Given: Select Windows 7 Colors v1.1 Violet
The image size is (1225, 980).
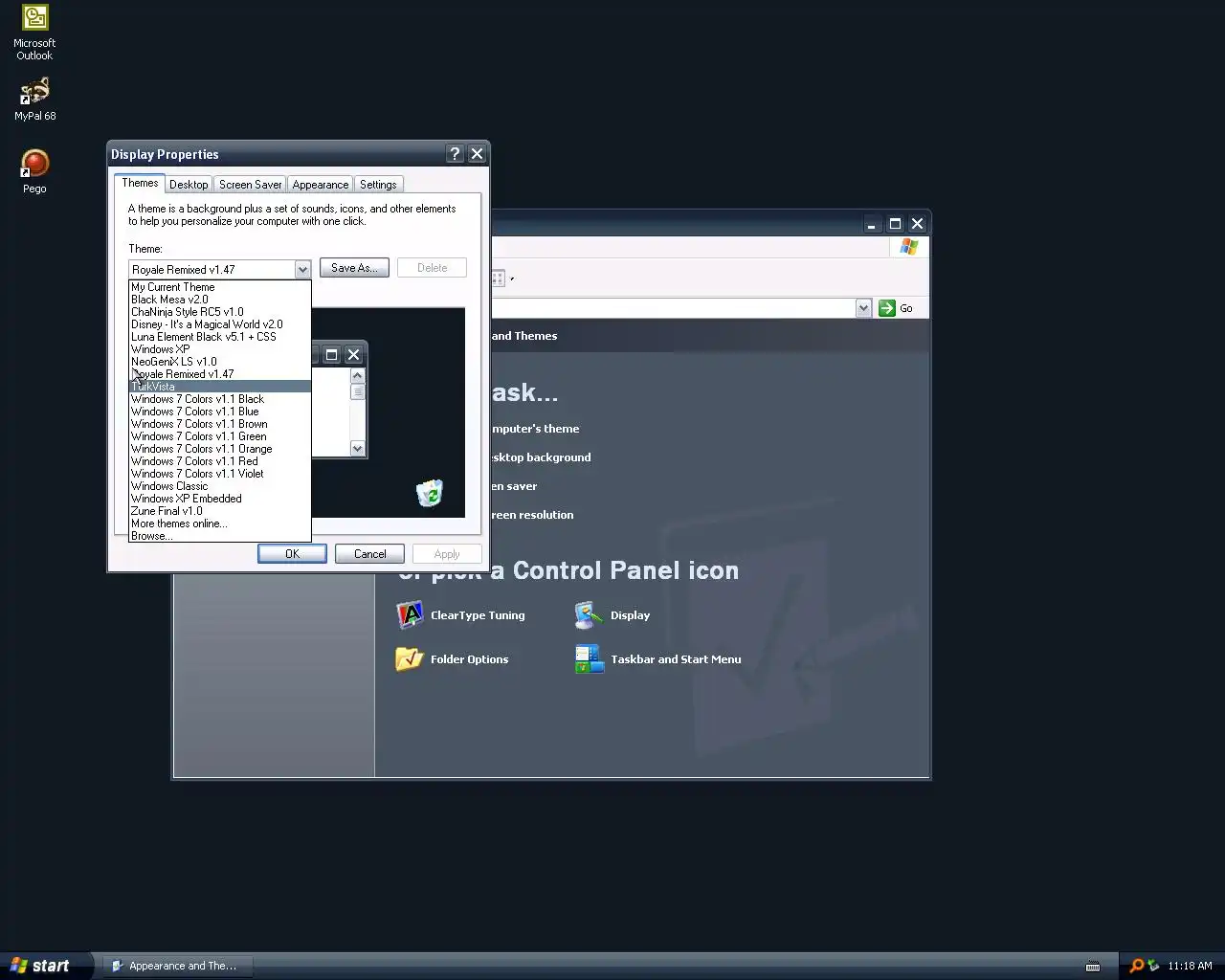Looking at the screenshot, I should 220,474.
